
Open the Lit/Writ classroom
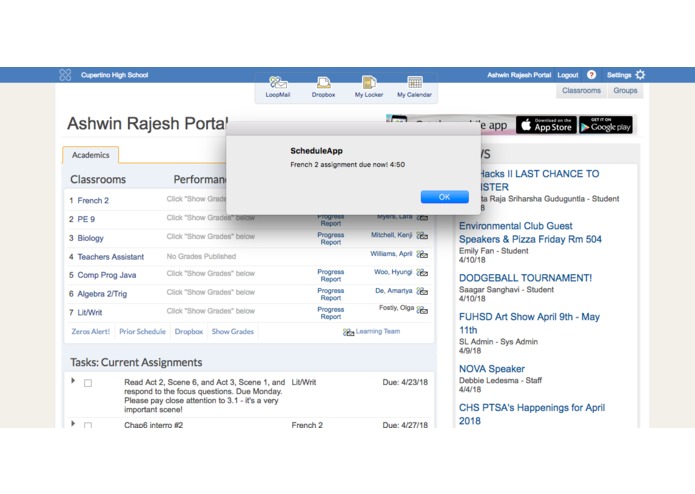tap(90, 312)
